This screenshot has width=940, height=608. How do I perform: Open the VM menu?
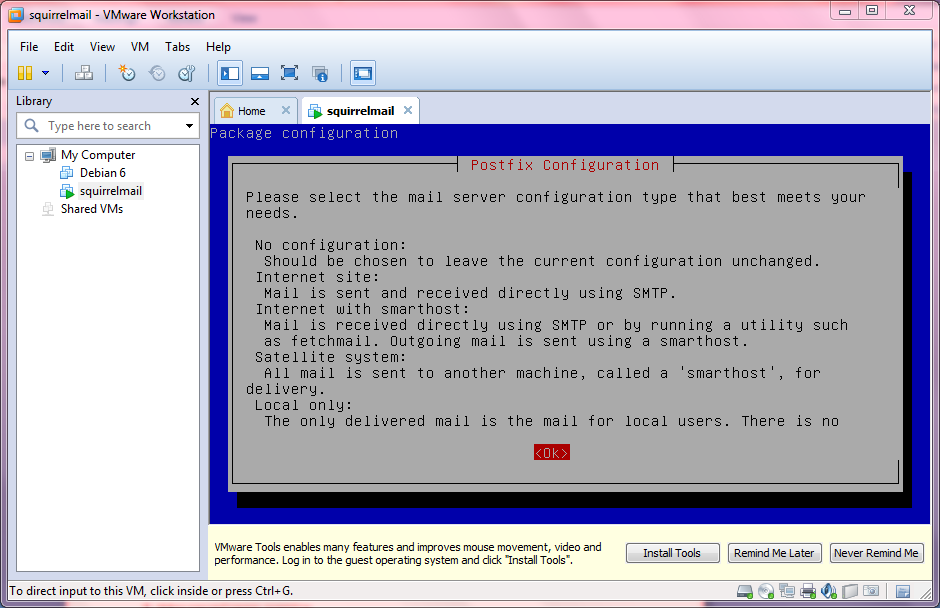point(140,47)
